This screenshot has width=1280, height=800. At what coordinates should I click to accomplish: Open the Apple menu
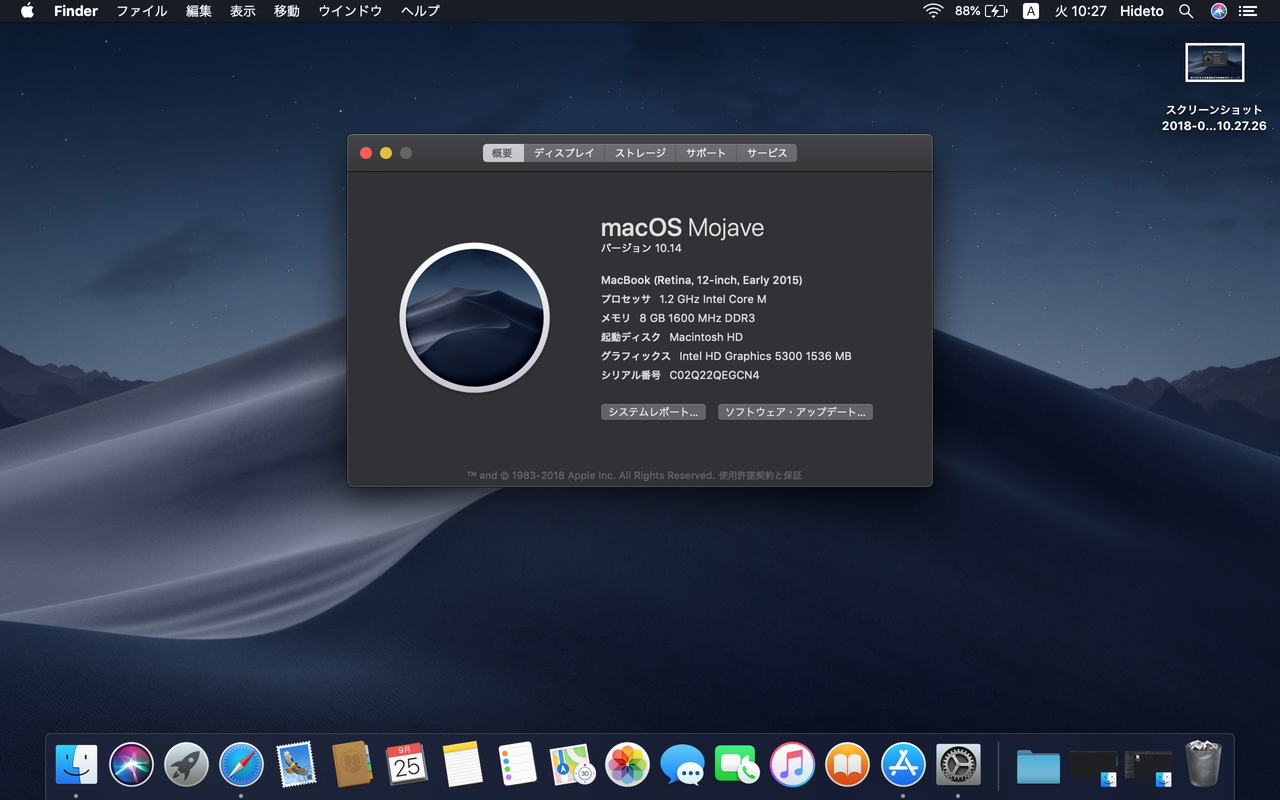click(x=26, y=11)
